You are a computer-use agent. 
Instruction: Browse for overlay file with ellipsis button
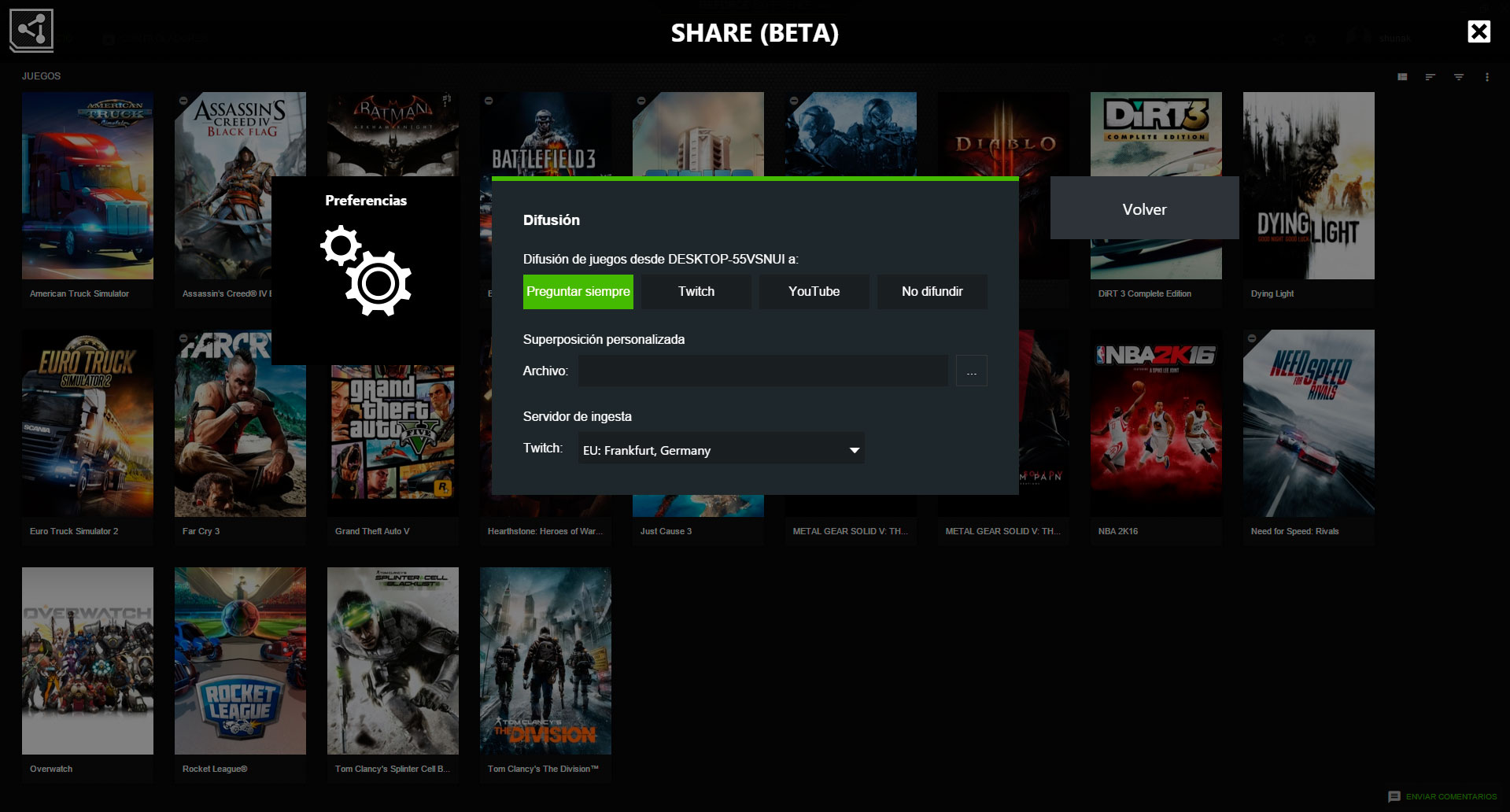(x=972, y=371)
